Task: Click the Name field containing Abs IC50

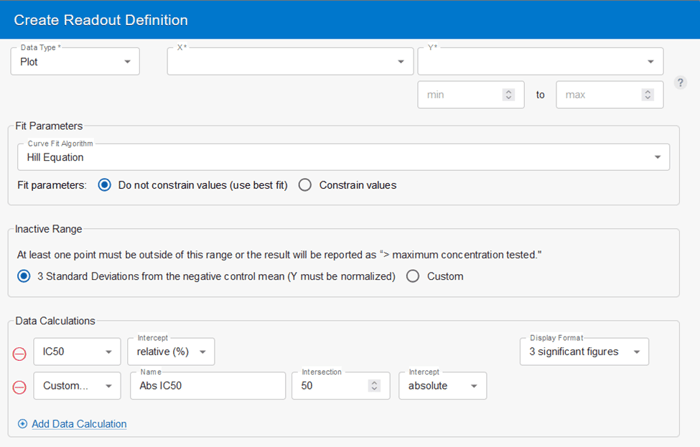Action: (208, 386)
